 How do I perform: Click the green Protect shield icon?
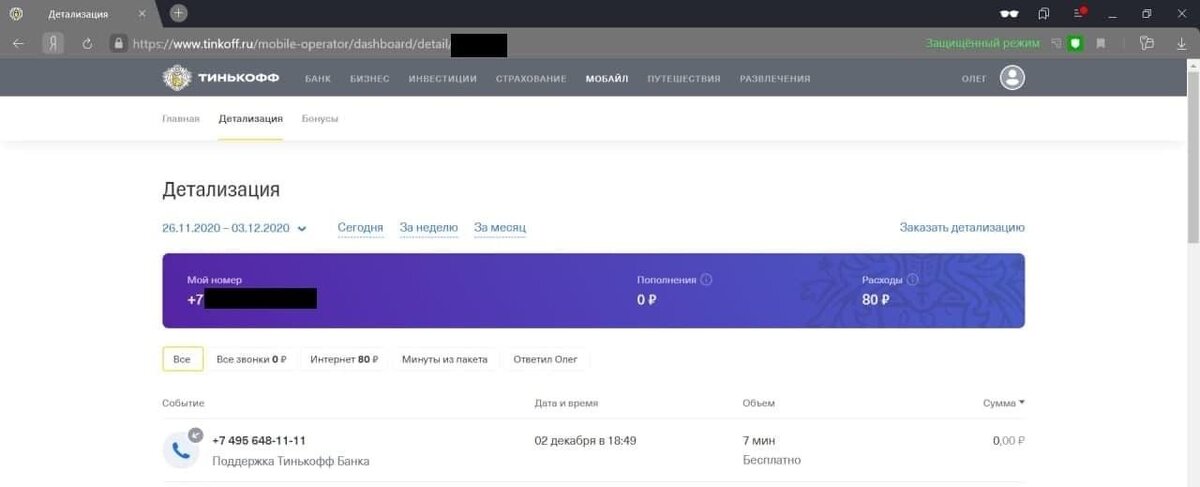tap(1076, 43)
